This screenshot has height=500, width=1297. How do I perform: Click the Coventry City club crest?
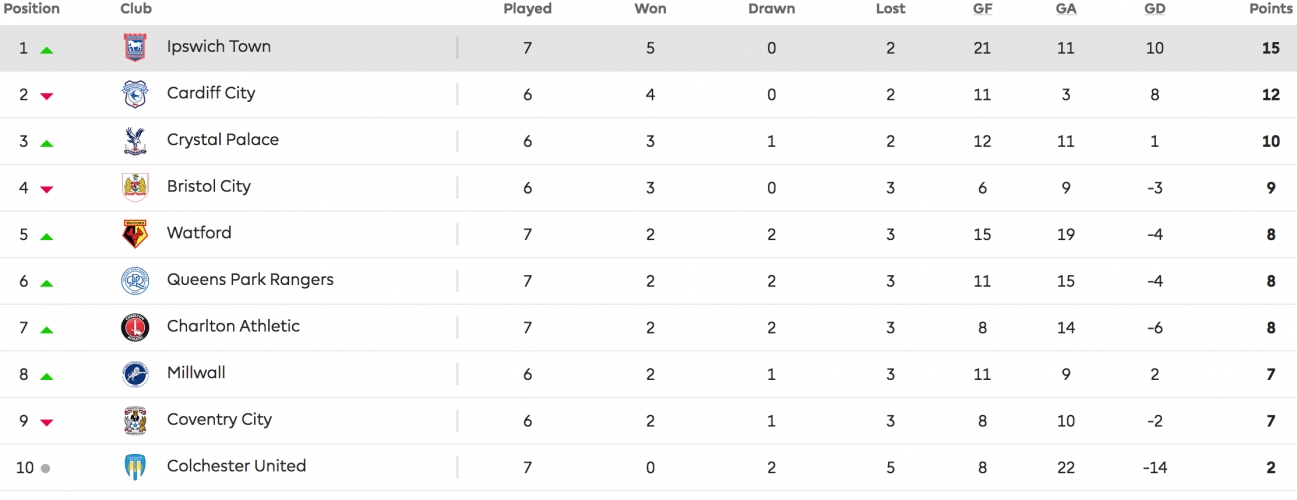(x=134, y=421)
